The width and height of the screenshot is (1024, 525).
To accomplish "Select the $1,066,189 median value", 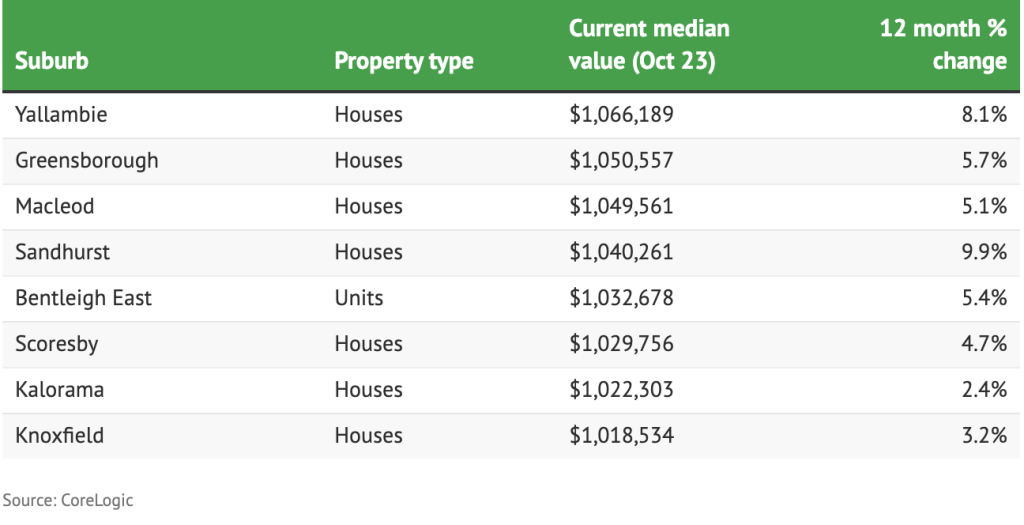I will click(x=621, y=115).
